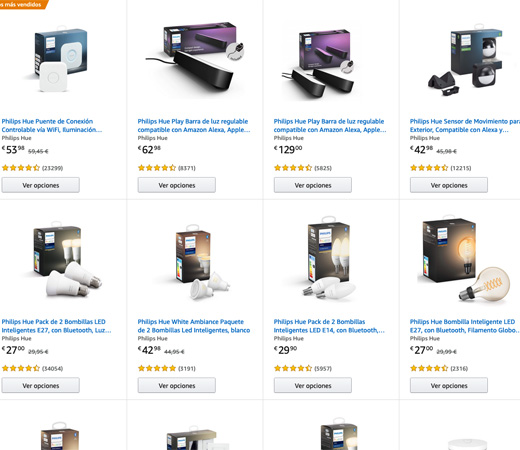
Task: Open 'Philips Hue White Ambiance Paquete' title link
Action: point(194,326)
